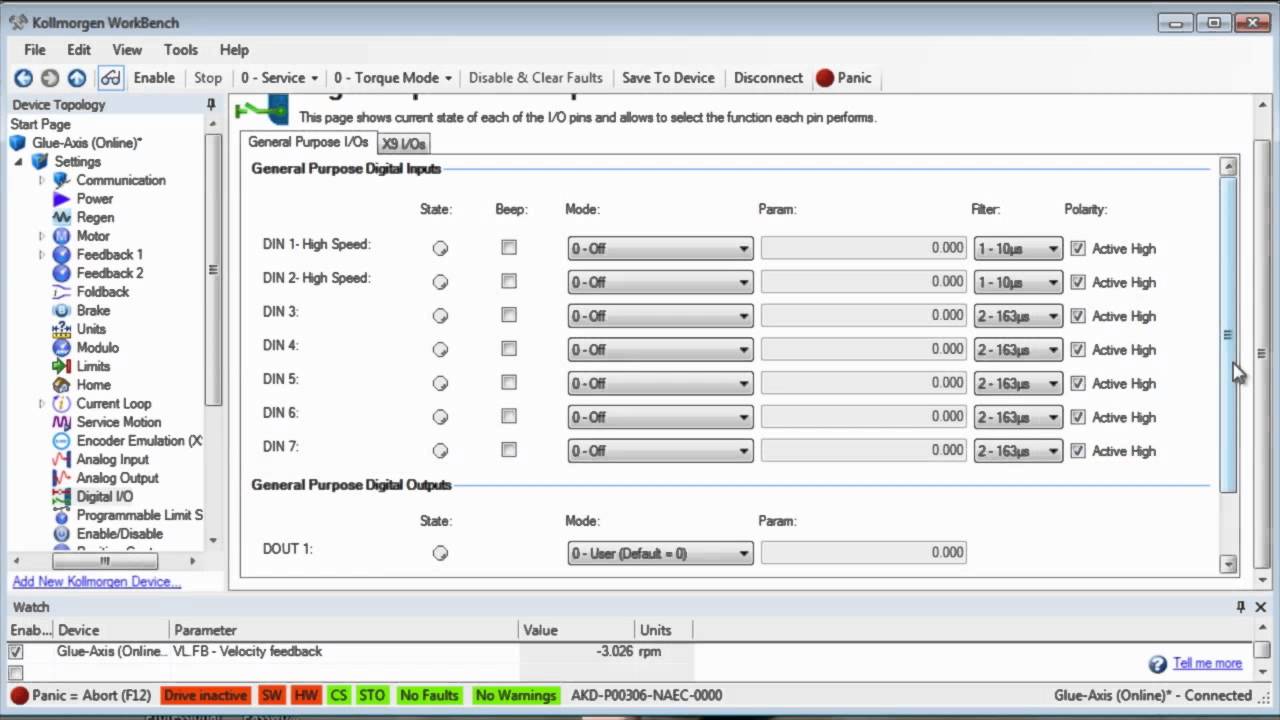The height and width of the screenshot is (720, 1280).
Task: Select the Digital I/O icon
Action: [62, 497]
